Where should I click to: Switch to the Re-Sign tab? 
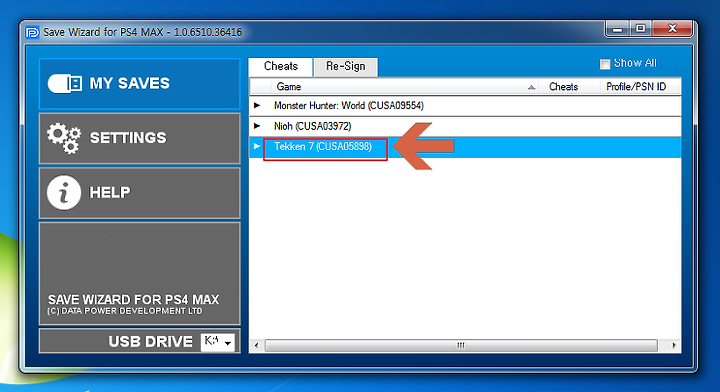point(346,67)
